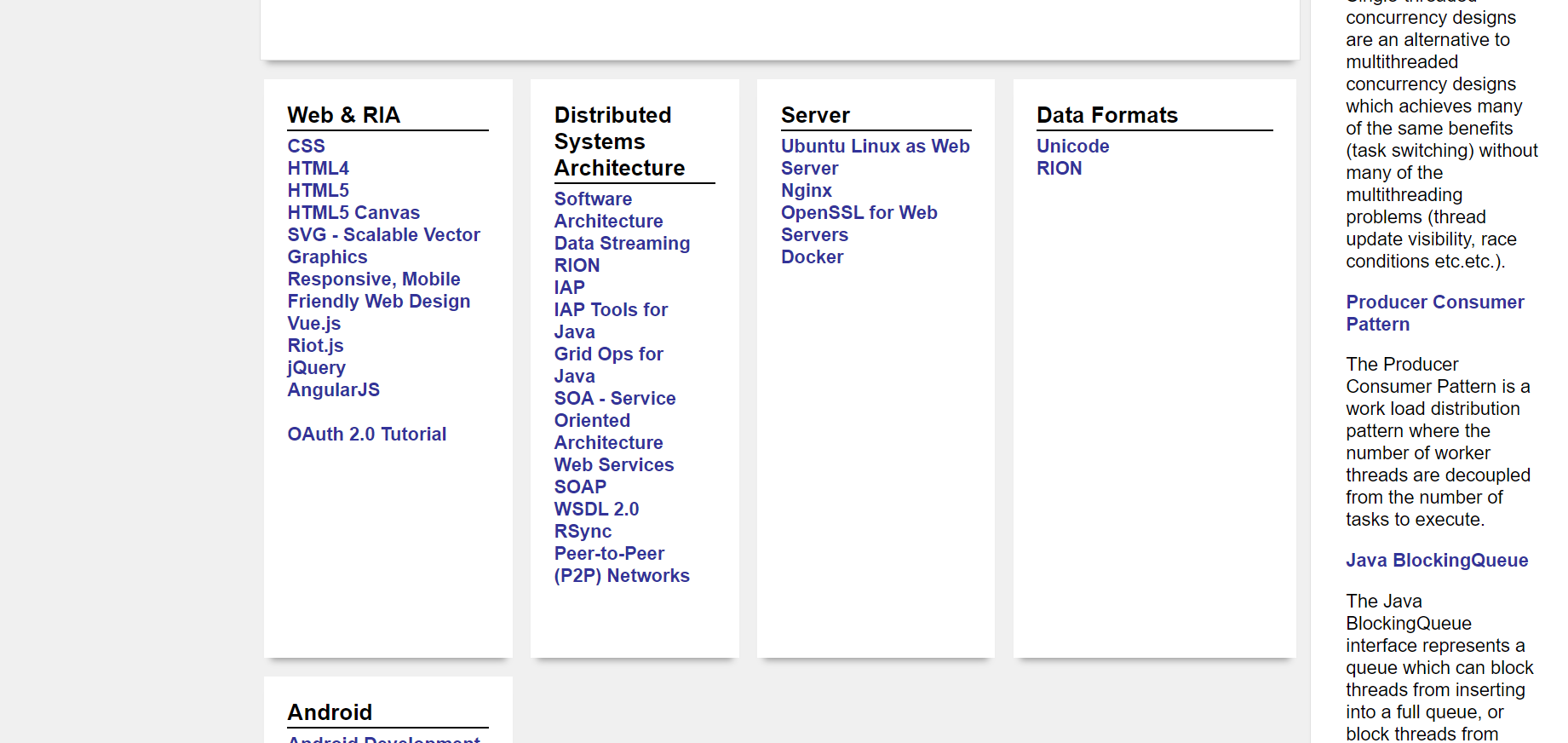Open the HTML4 tutorial link

[318, 168]
